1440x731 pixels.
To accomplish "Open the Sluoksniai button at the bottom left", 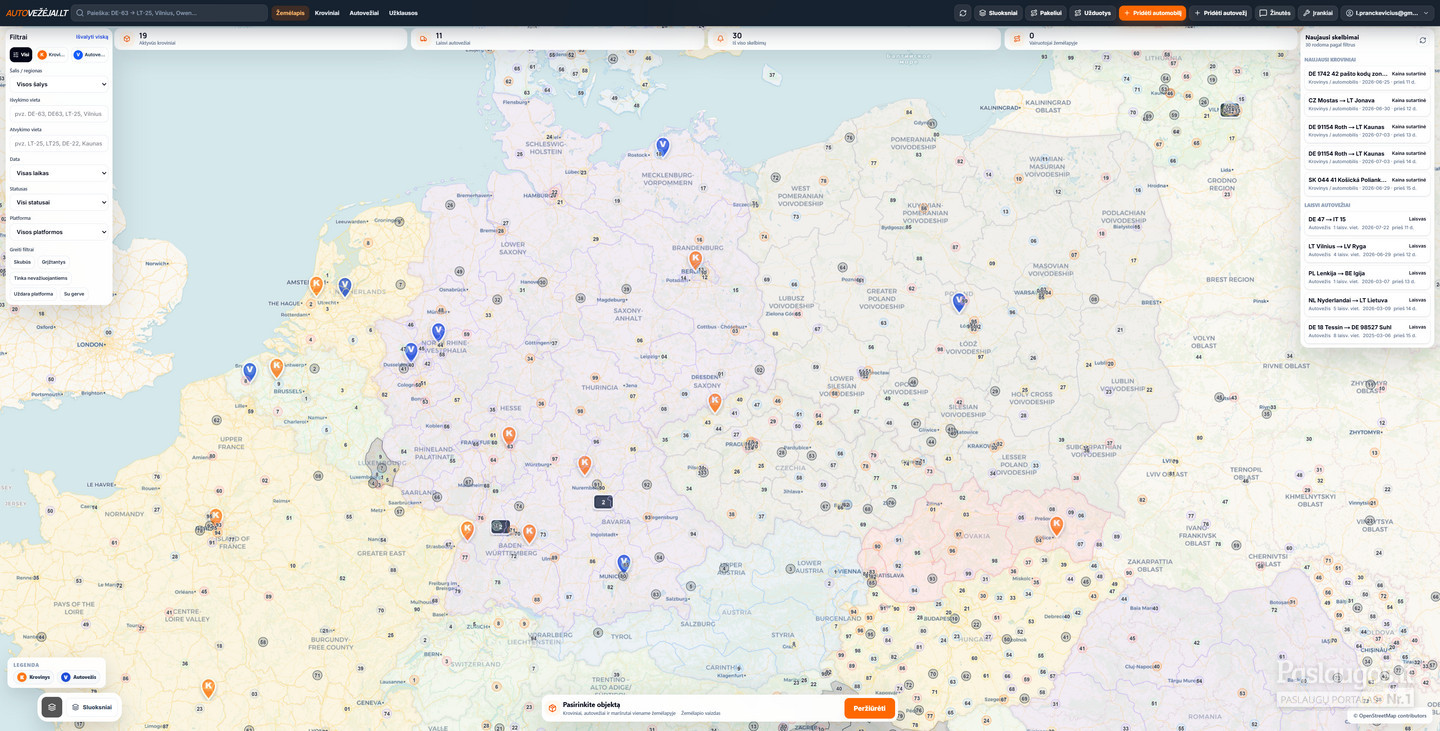I will click(x=92, y=707).
